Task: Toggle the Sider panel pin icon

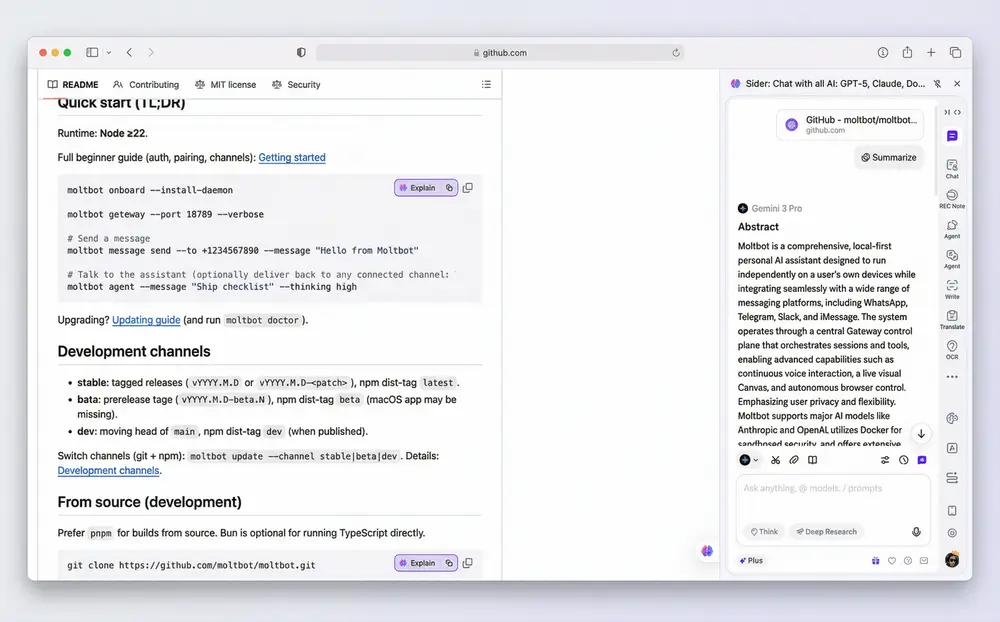Action: pos(937,84)
